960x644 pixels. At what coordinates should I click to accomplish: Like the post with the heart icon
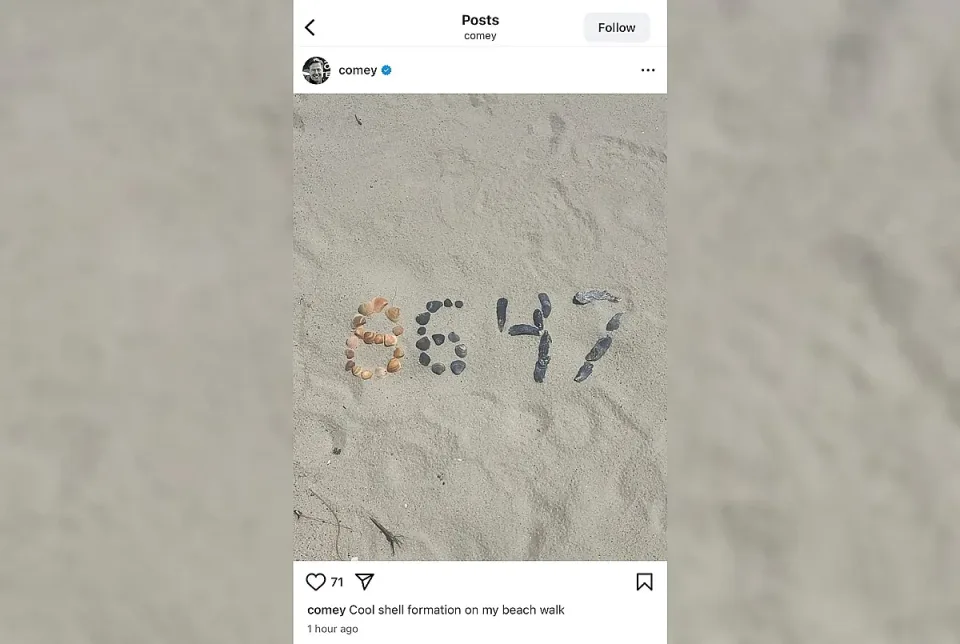315,582
